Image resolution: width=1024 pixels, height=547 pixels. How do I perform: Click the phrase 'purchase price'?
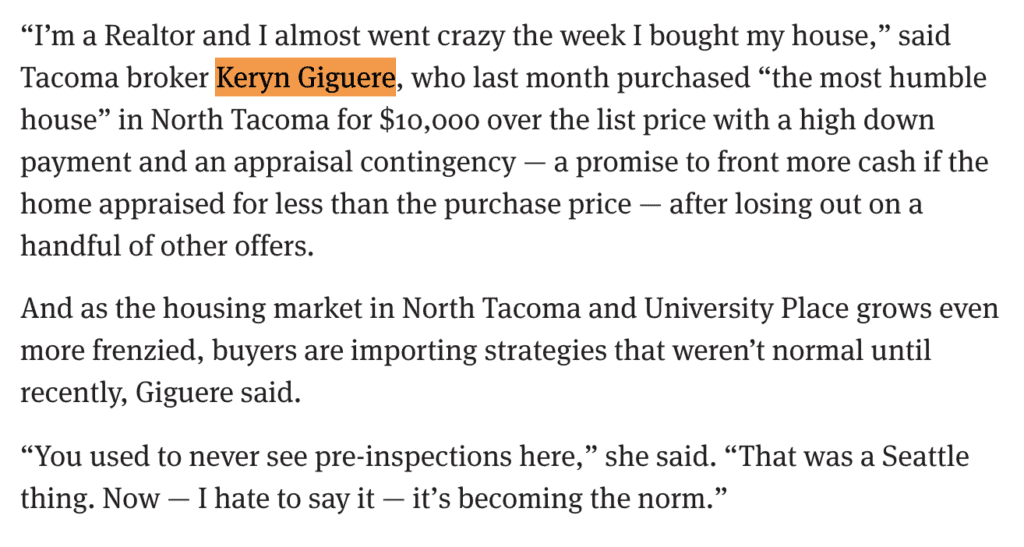[x=538, y=204]
